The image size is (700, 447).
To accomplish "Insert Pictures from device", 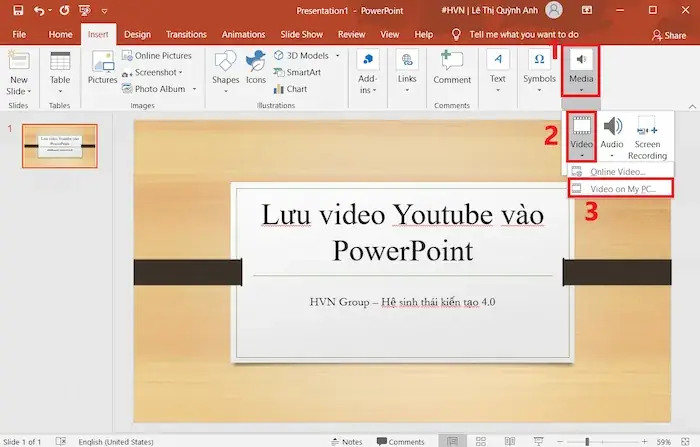I will click(x=102, y=67).
